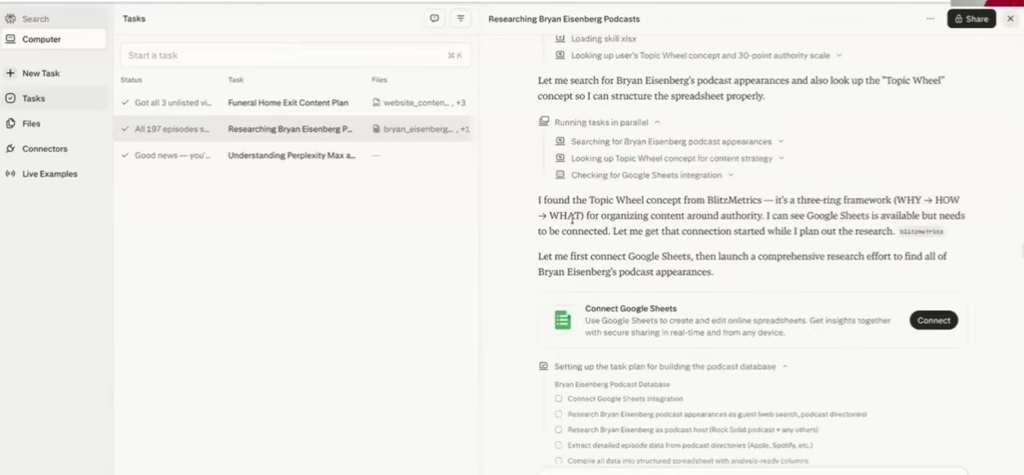Image resolution: width=1024 pixels, height=475 pixels.
Task: Click the Share button
Action: [x=971, y=18]
